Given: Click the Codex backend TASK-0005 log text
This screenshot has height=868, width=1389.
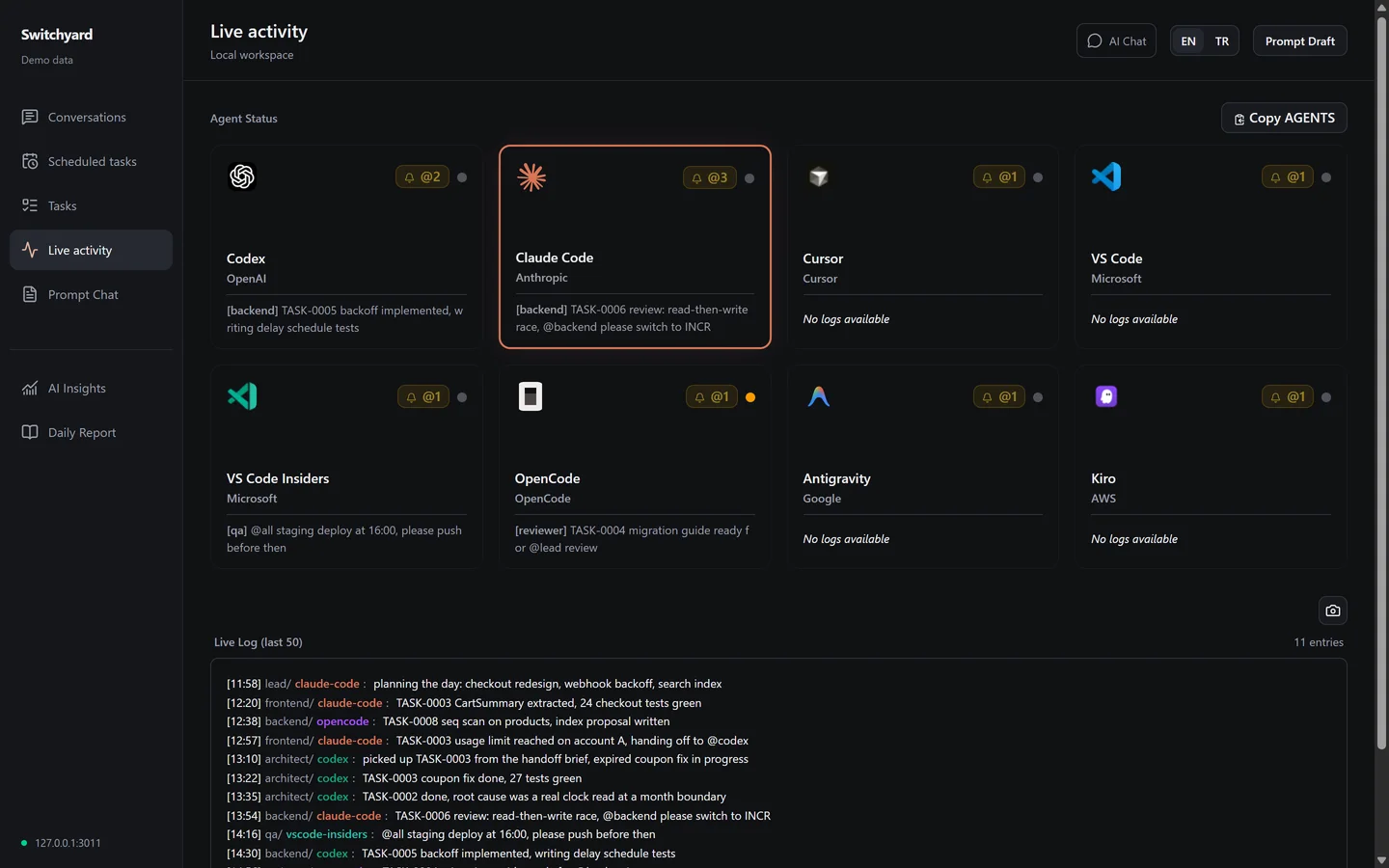Looking at the screenshot, I should [345, 319].
